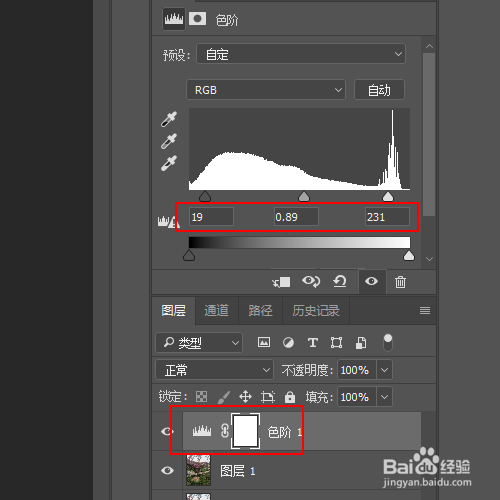
Task: Open the 不透明度 opacity slider dropdown
Action: click(384, 370)
